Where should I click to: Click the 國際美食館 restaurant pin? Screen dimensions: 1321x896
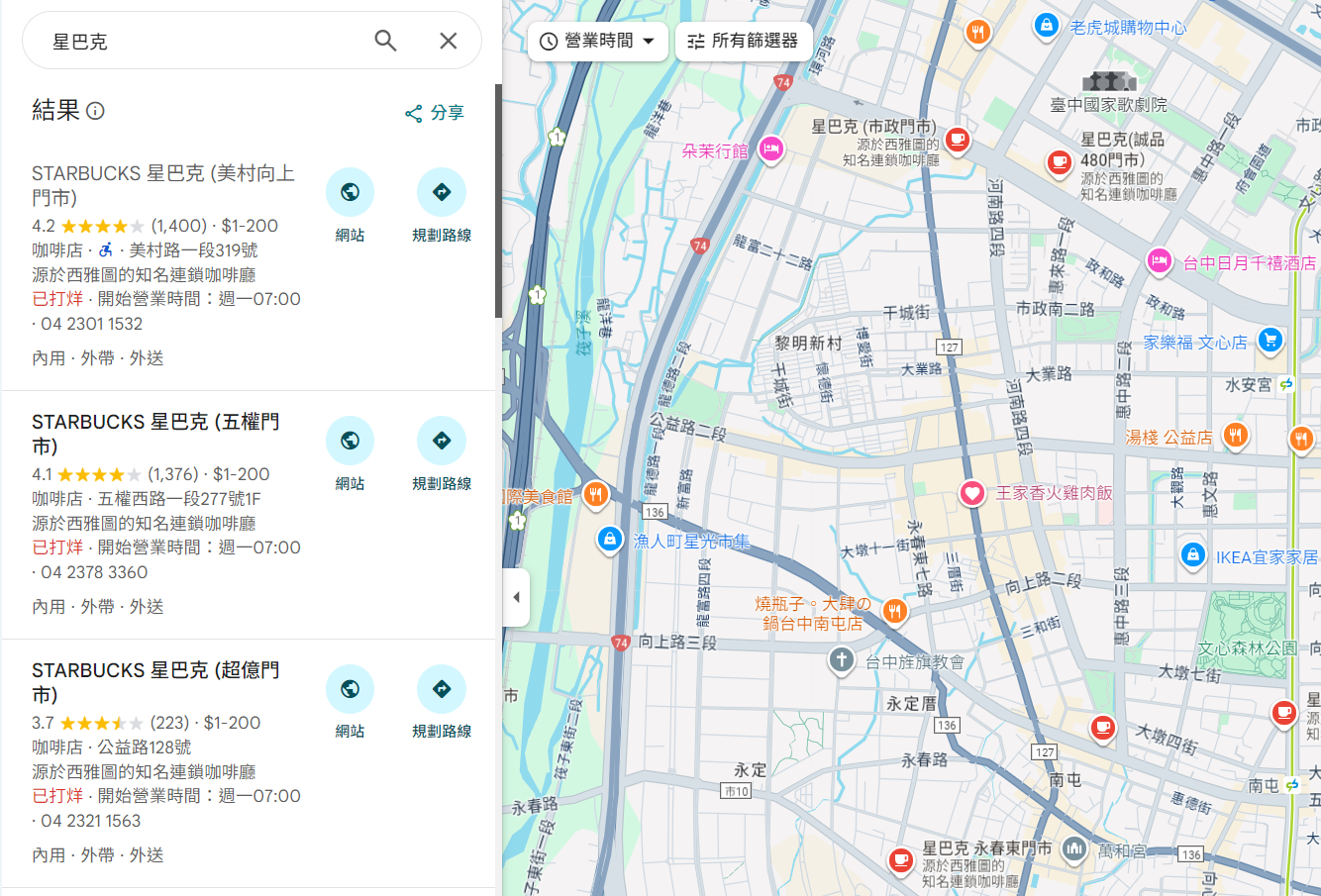pyautogui.click(x=595, y=494)
